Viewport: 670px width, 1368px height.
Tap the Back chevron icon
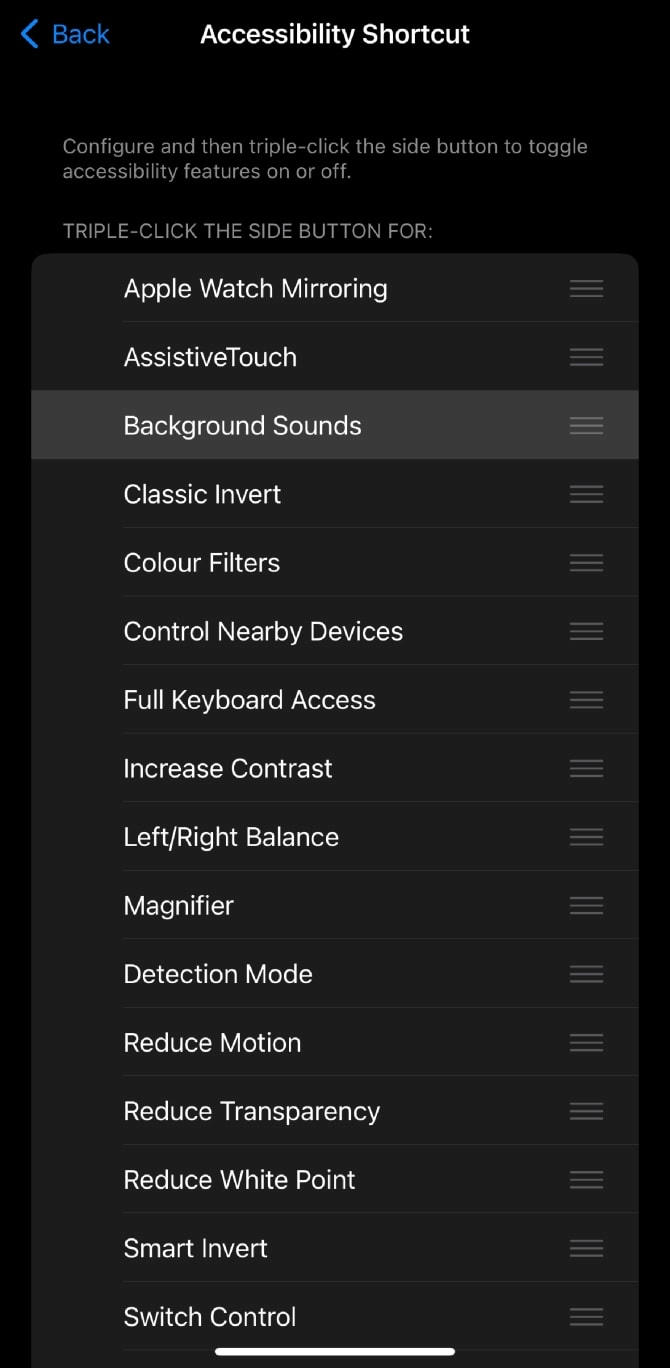(30, 34)
